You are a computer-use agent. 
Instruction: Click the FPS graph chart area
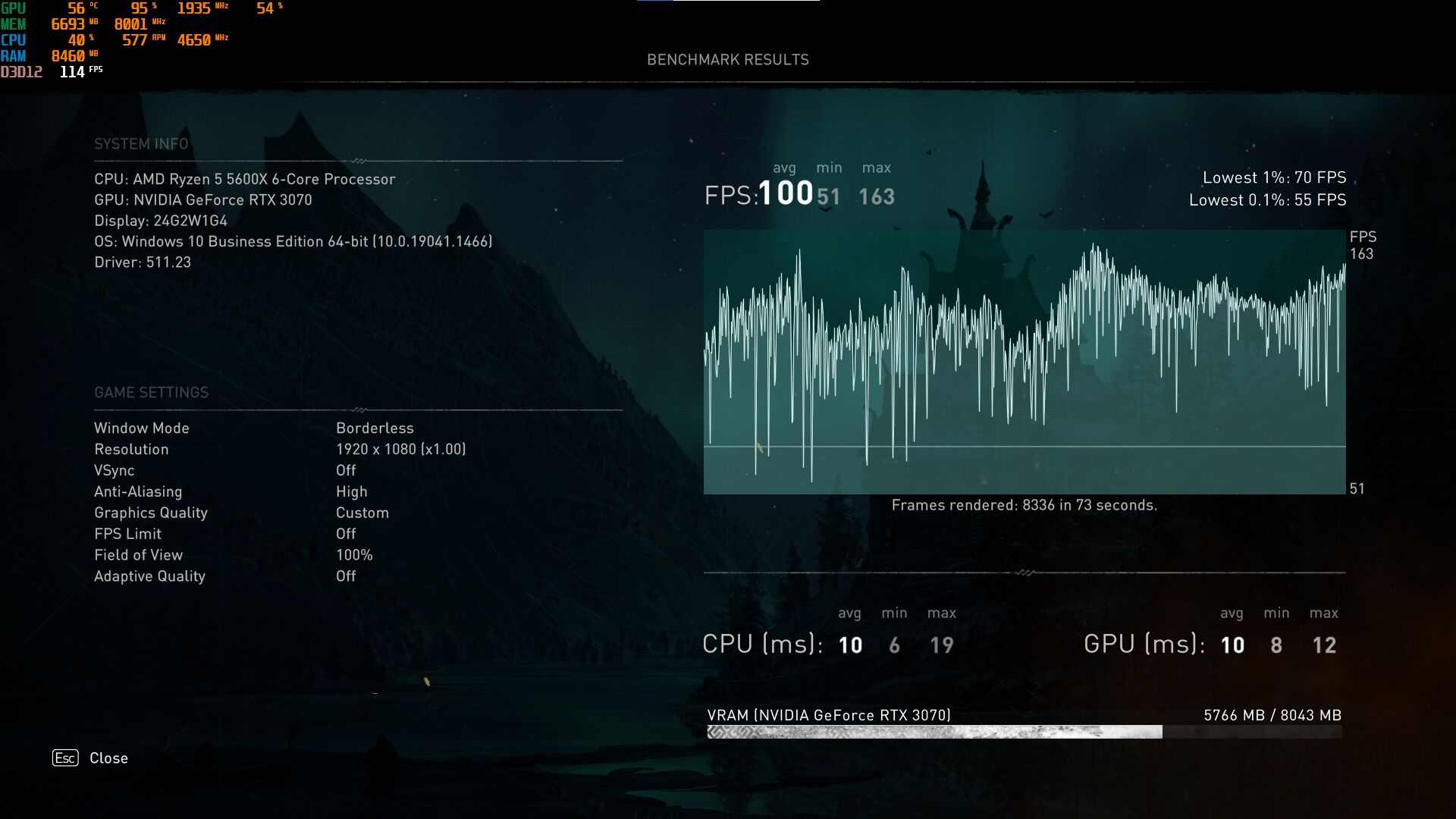[1025, 362]
